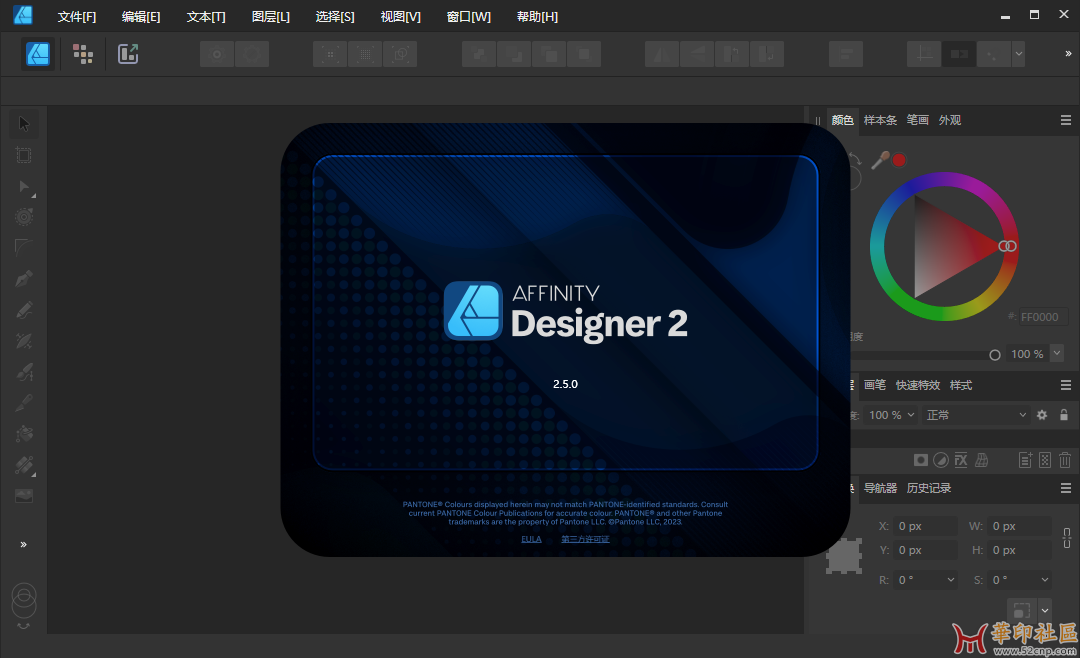Click Add Layer icon in Layers panel

[x=1025, y=460]
